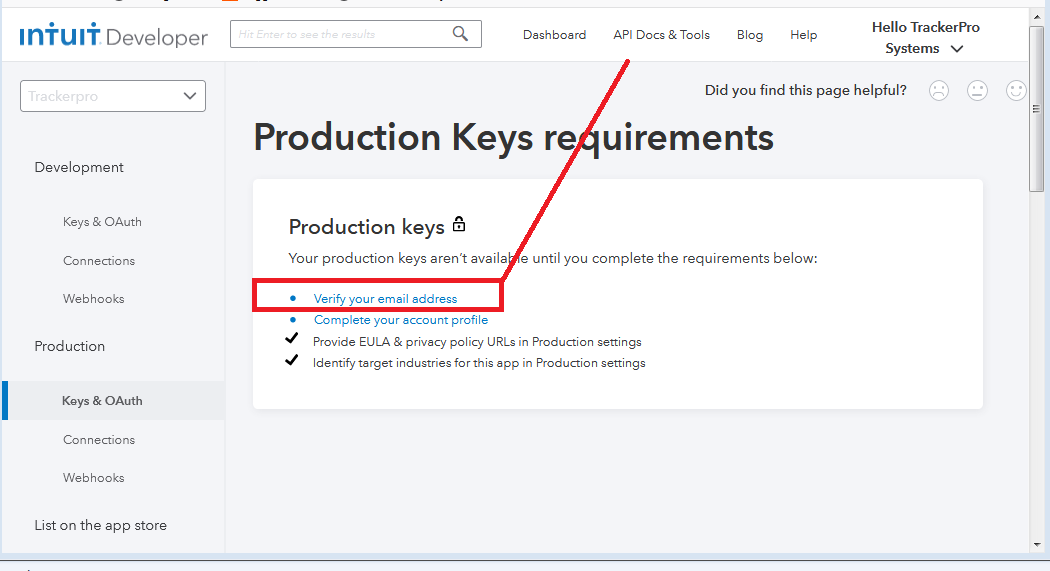Click the search magnifier icon
Screen dimensions: 1050x571
[x=460, y=33]
